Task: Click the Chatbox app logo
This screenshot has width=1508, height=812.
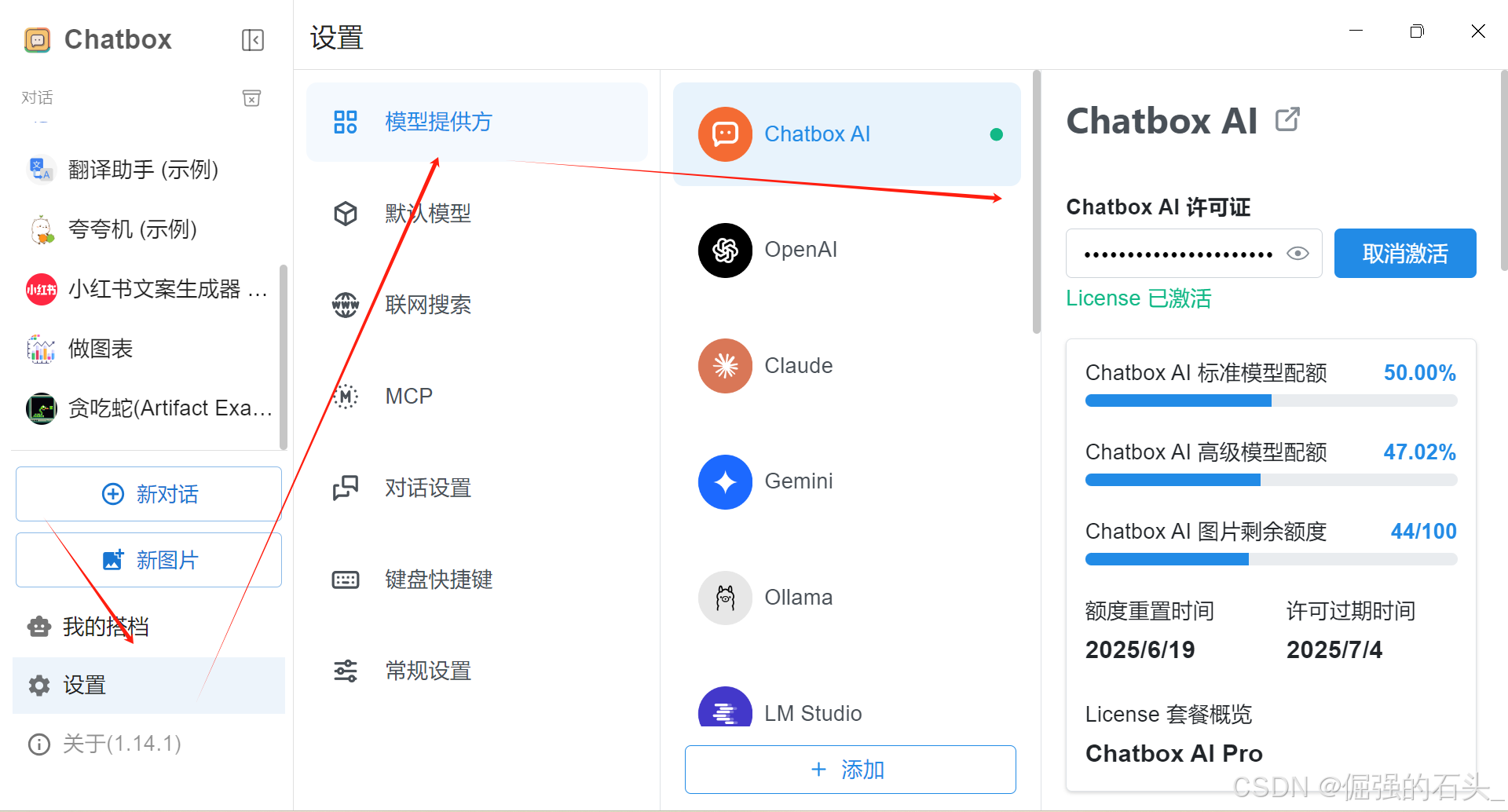Action: (38, 39)
